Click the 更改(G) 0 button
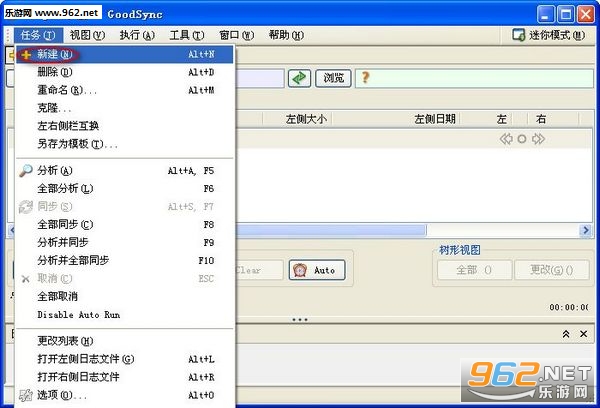The height and width of the screenshot is (408, 600). point(552,270)
